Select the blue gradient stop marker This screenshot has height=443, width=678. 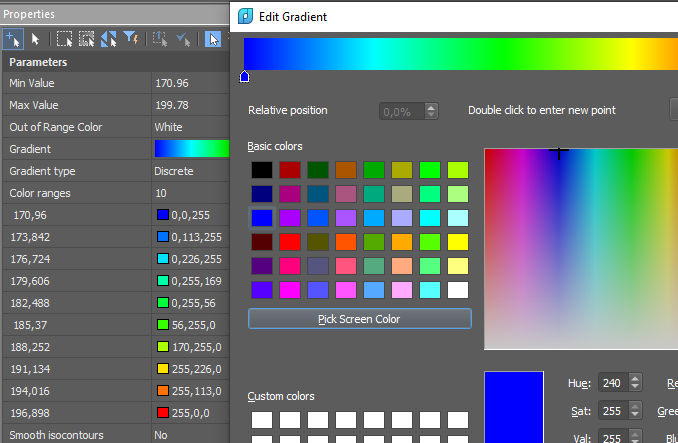[x=245, y=77]
